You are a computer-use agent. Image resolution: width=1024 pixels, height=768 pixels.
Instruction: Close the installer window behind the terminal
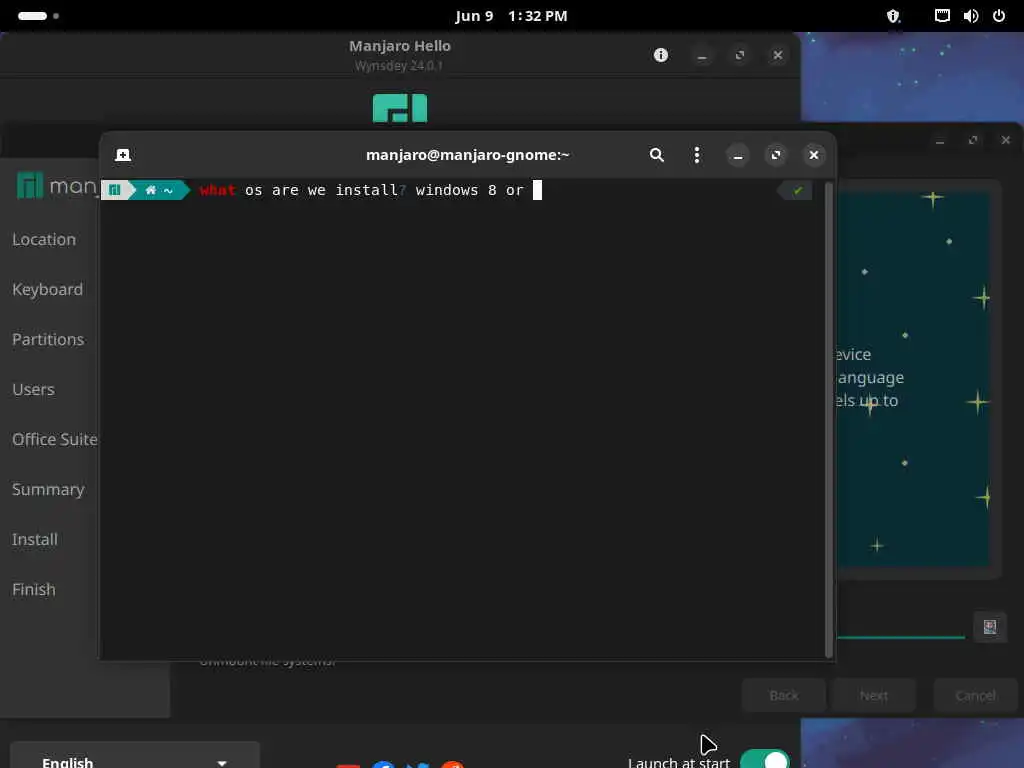(1006, 140)
